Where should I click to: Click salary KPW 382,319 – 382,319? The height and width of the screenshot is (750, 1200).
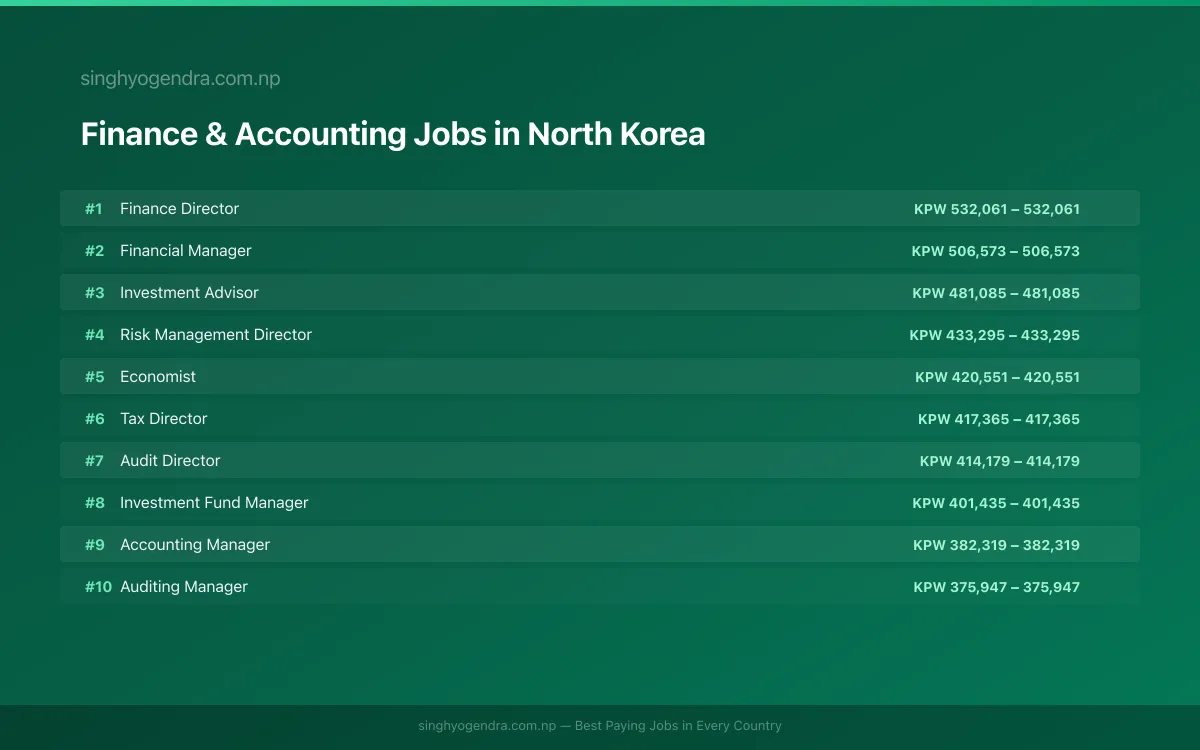(997, 545)
